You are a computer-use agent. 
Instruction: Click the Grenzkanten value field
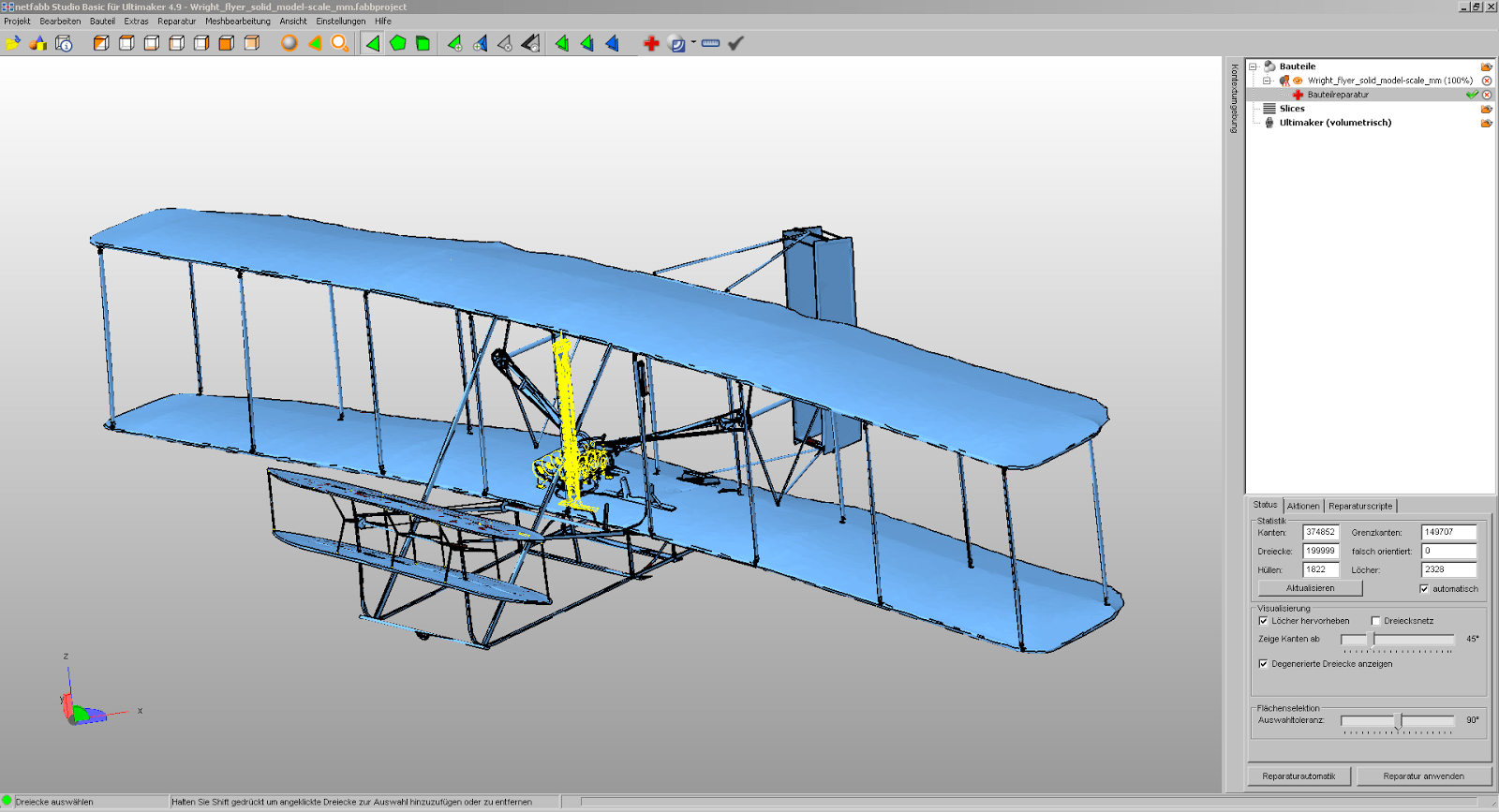point(1449,532)
